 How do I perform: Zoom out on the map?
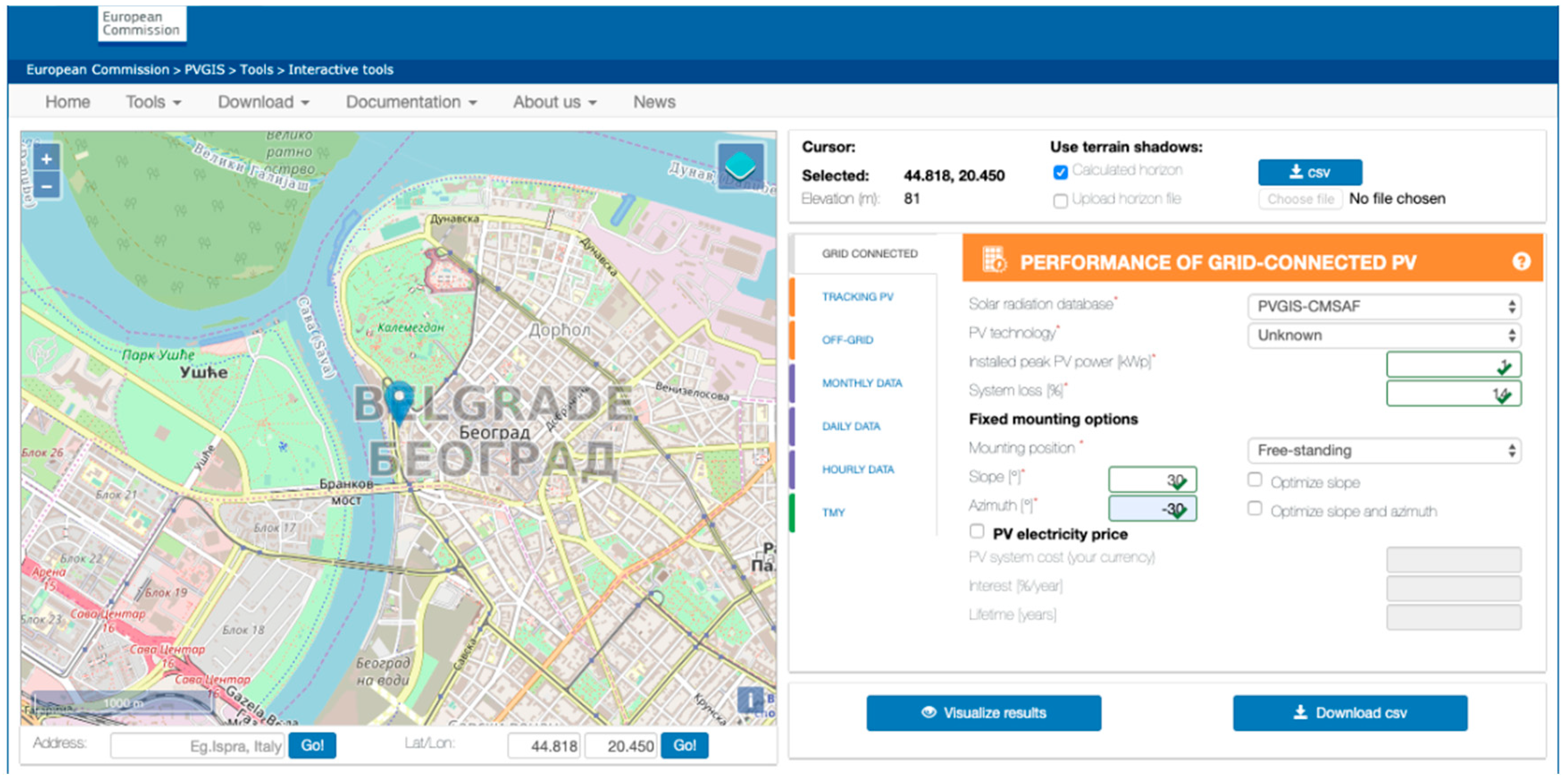click(x=47, y=187)
